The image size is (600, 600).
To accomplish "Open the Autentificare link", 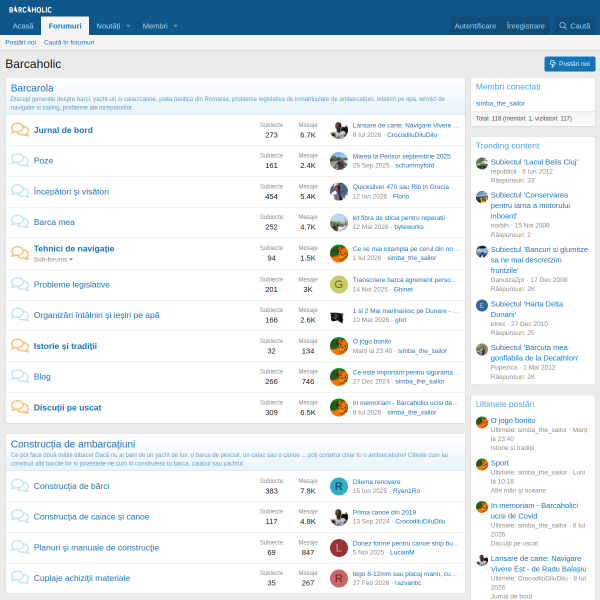I will tap(475, 26).
